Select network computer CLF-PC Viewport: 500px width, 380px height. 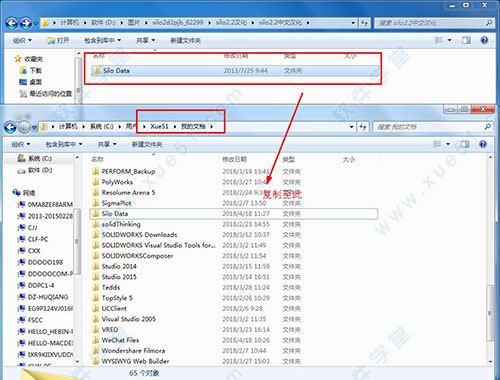(34, 239)
